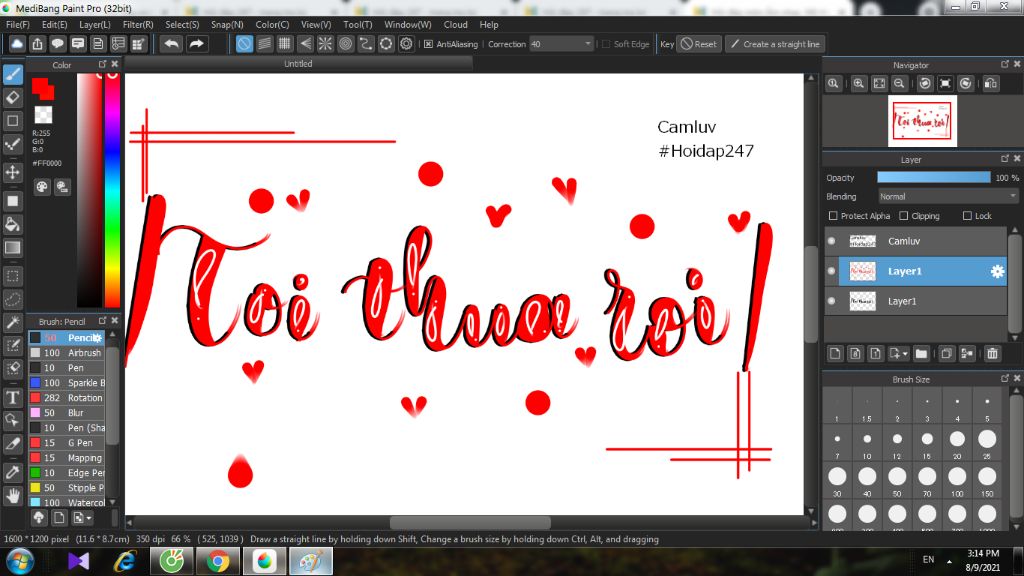The width and height of the screenshot is (1024, 576).
Task: Enable Clipping checkbox
Action: click(904, 216)
